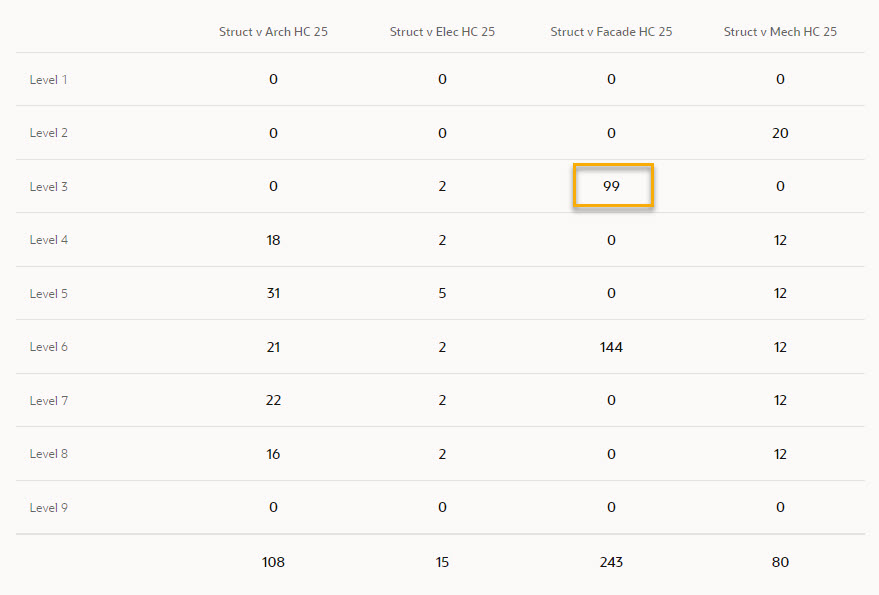Select the Struct v Arch HC 25 column header
This screenshot has height=595, width=879.
[x=273, y=32]
